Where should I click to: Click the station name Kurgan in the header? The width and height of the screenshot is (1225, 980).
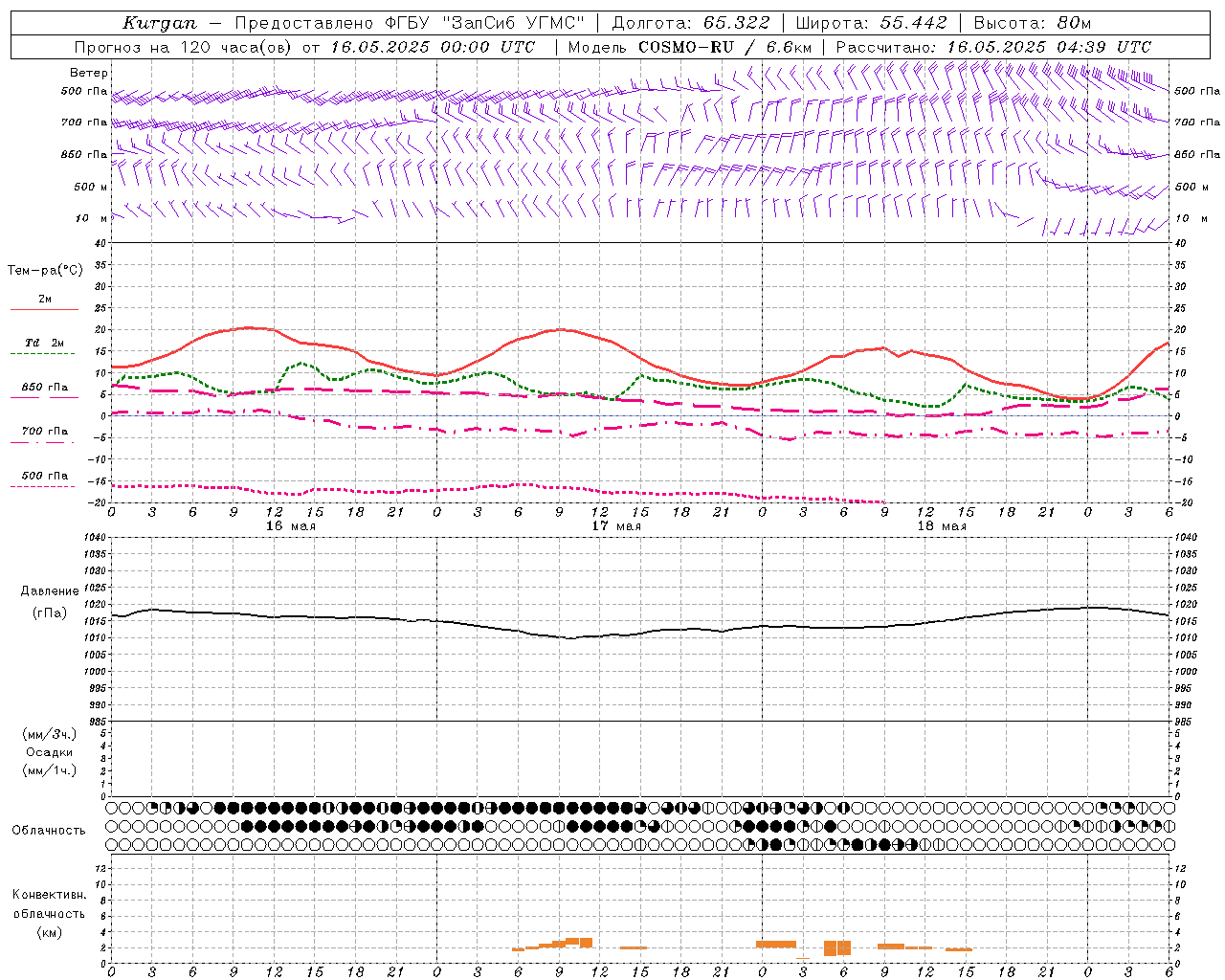(x=159, y=23)
